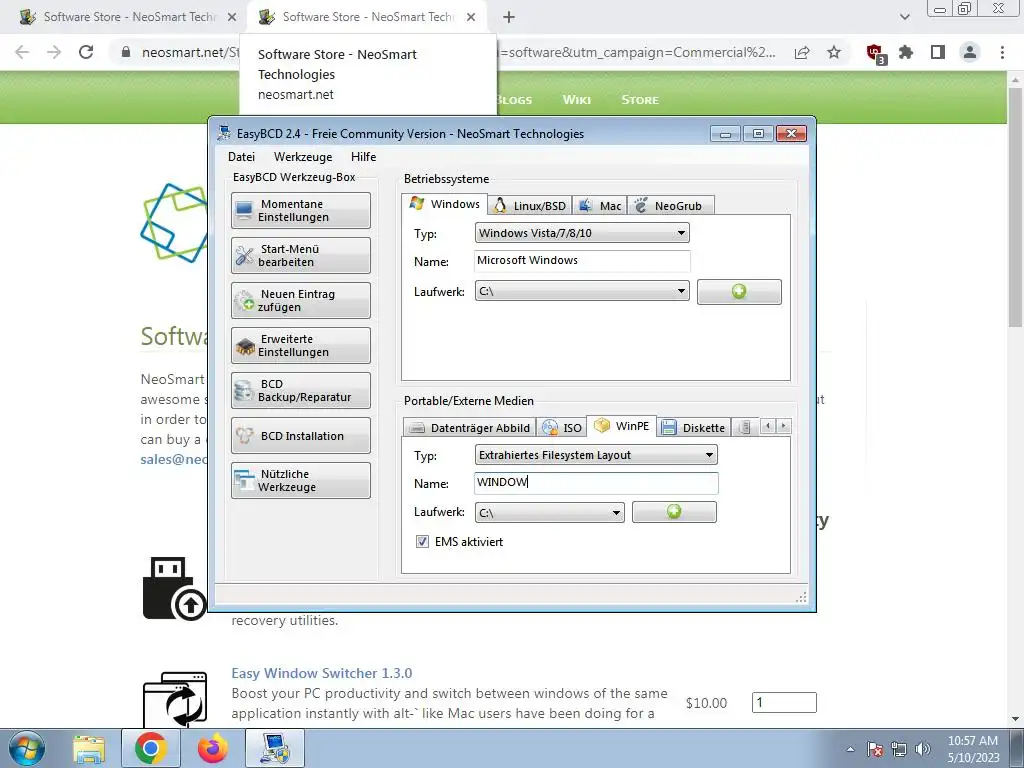This screenshot has width=1024, height=768.
Task: Open the Windows Start button
Action: tap(27, 749)
